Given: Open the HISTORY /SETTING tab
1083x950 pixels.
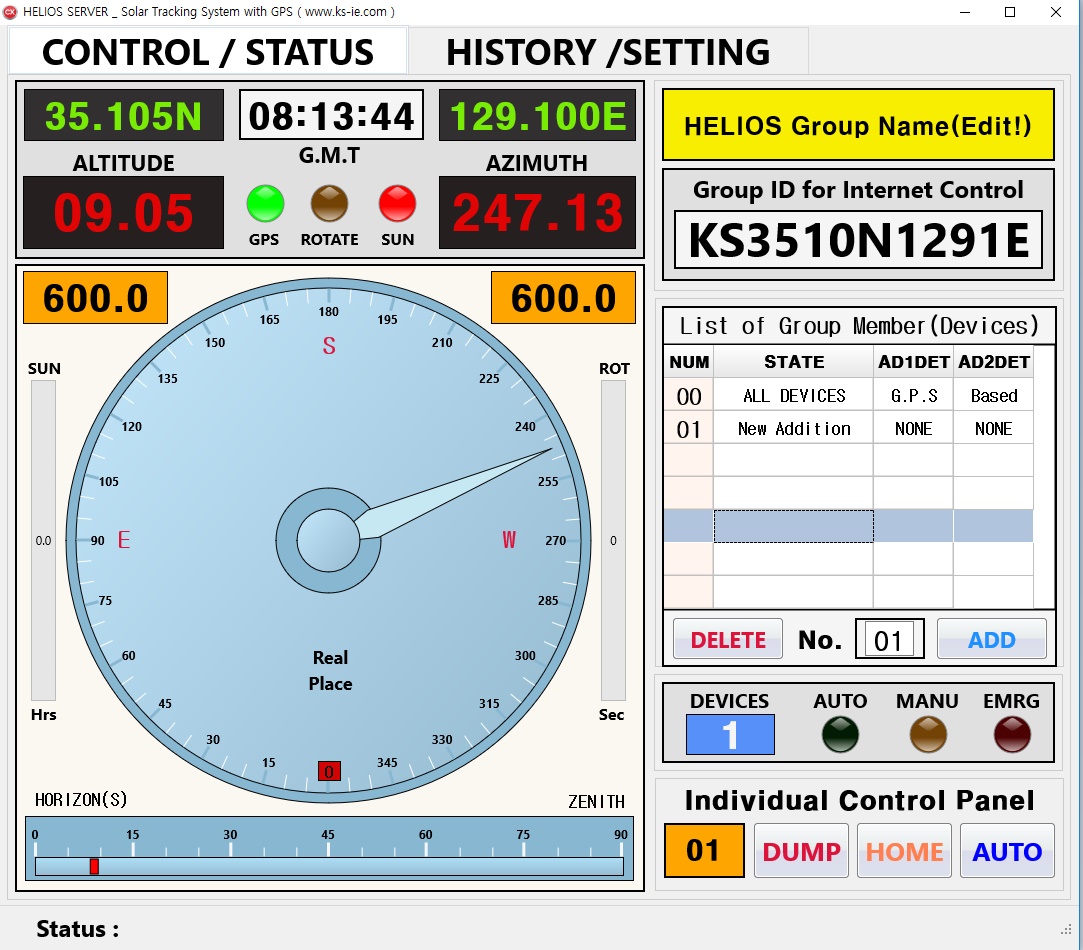Looking at the screenshot, I should 608,52.
